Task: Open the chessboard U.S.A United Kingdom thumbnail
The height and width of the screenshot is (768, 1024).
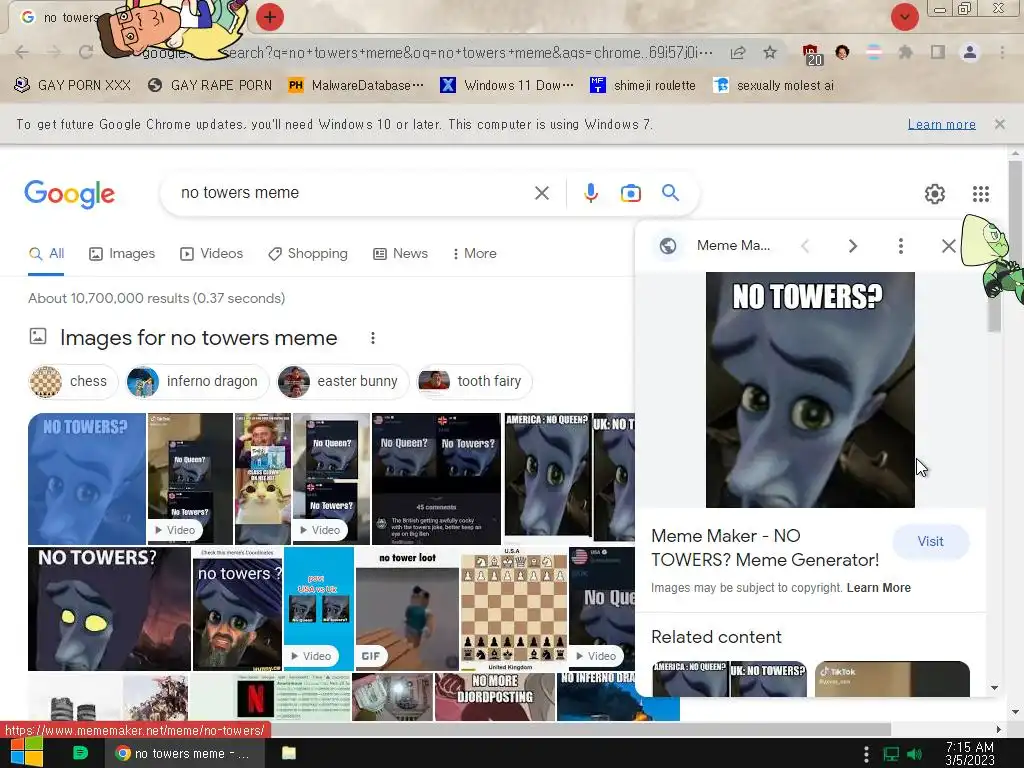Action: (514, 609)
